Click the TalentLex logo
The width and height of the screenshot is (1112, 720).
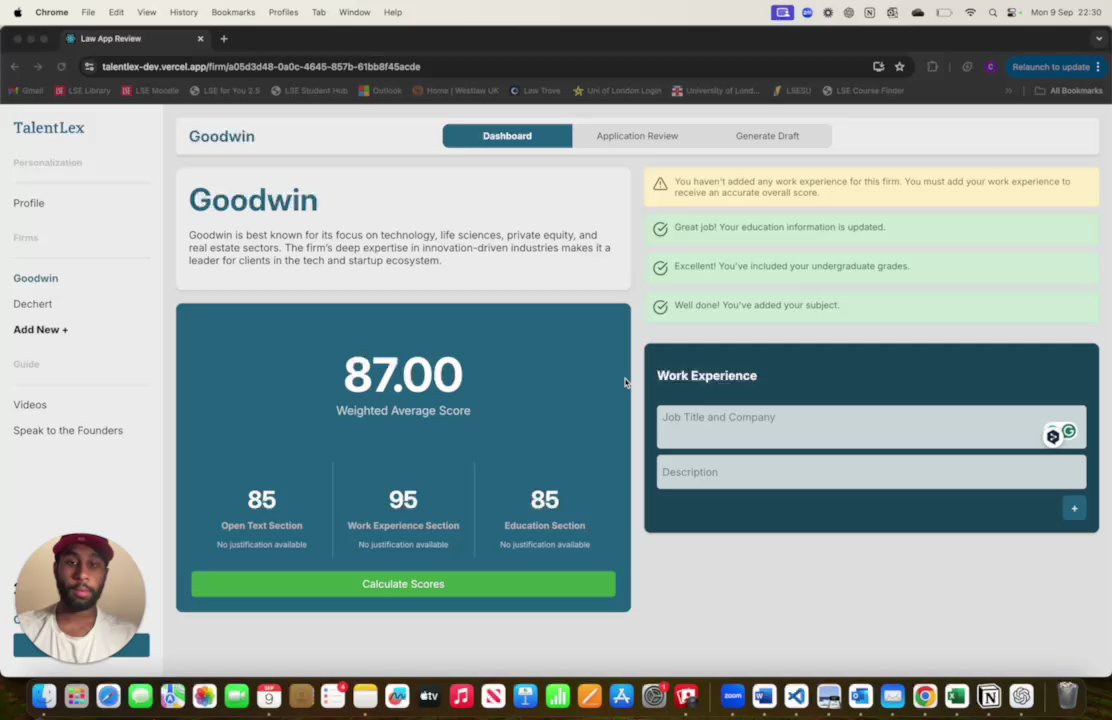[49, 128]
